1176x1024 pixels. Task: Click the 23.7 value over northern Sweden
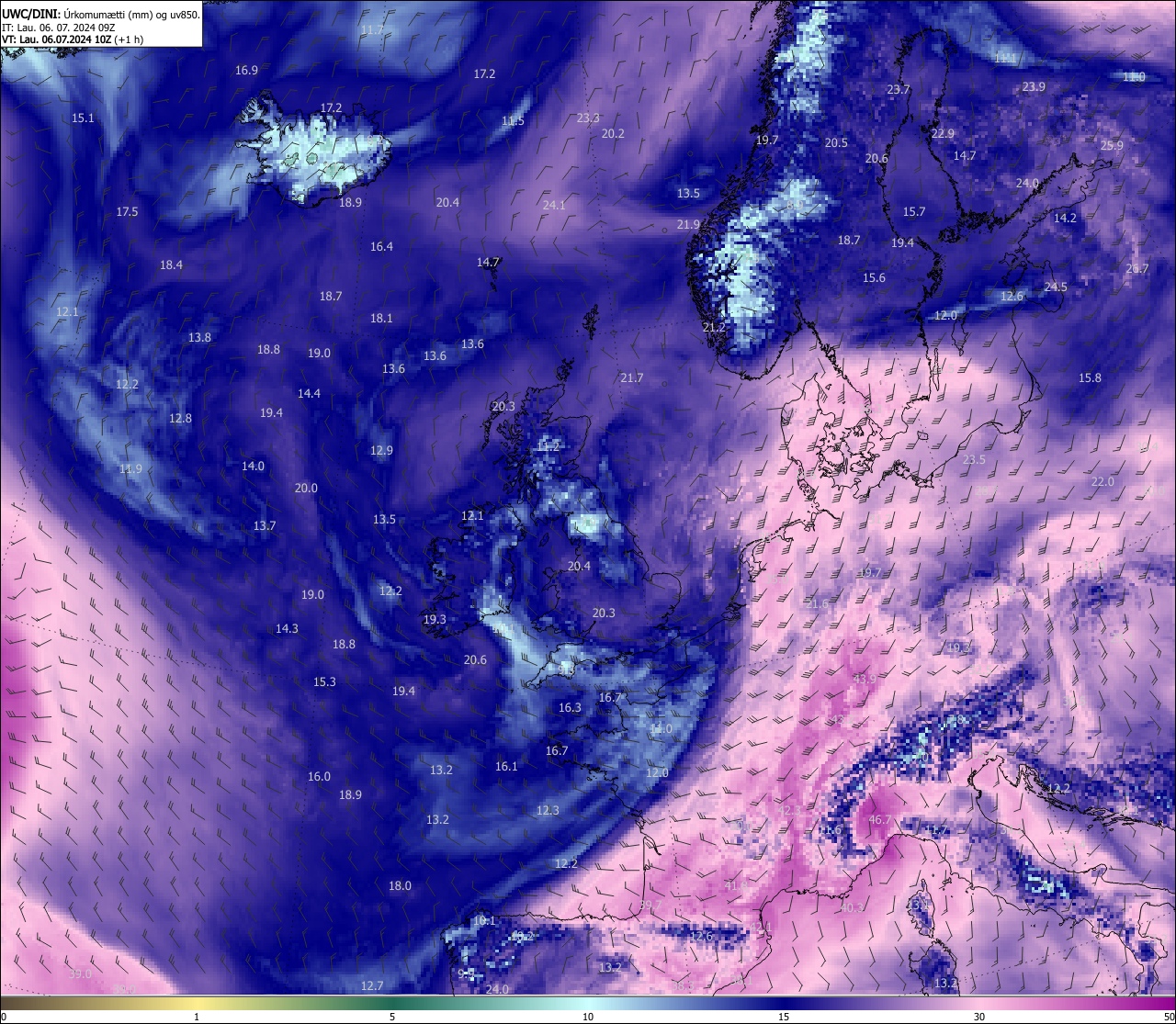(x=898, y=89)
